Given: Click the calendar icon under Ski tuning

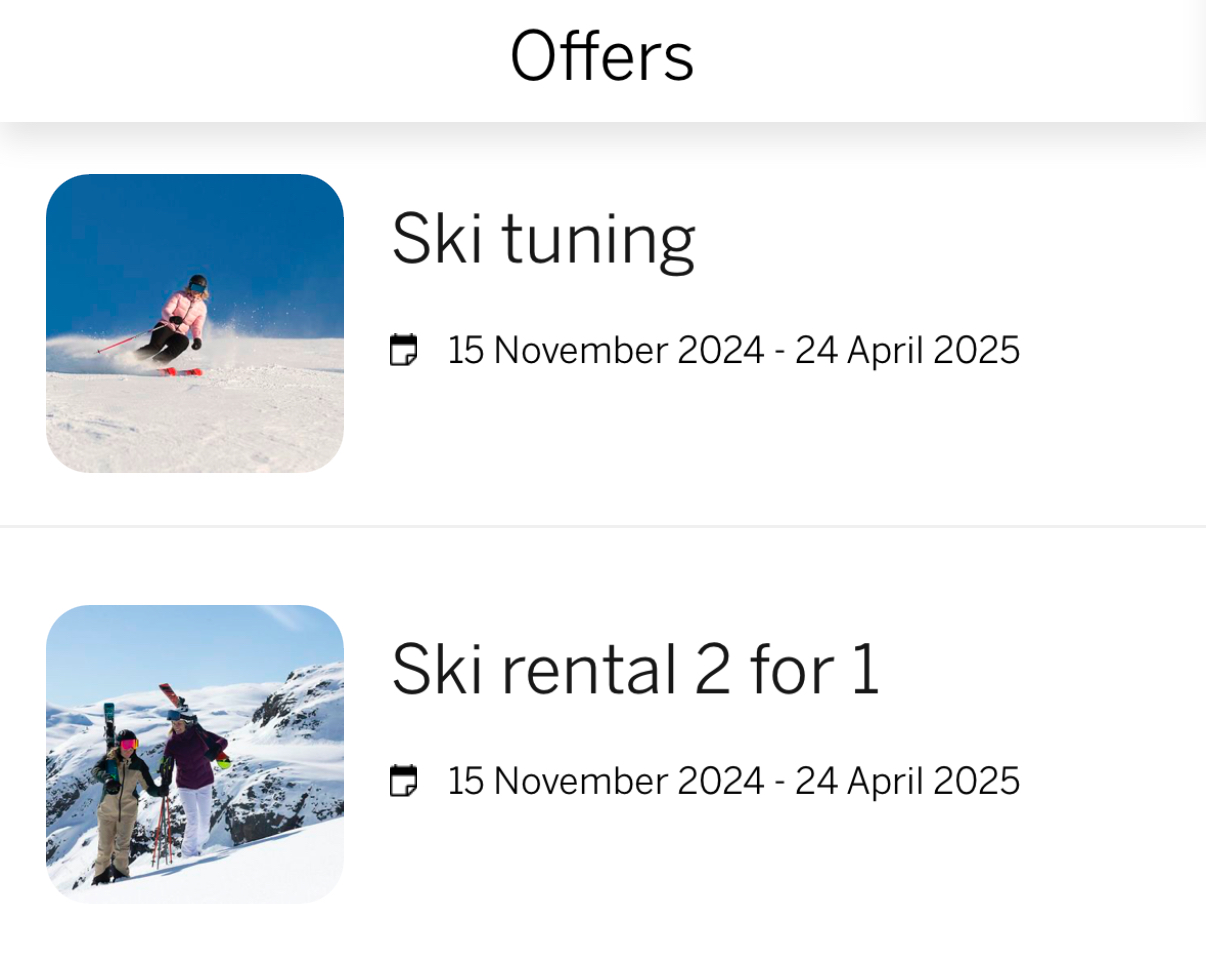Looking at the screenshot, I should pyautogui.click(x=403, y=351).
